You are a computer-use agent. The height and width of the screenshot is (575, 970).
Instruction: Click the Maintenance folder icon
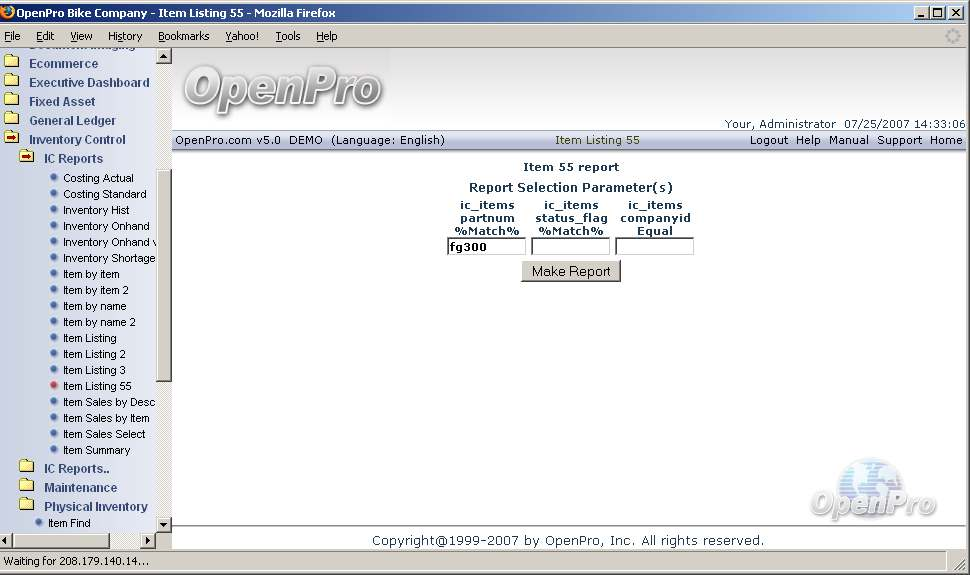[27, 487]
